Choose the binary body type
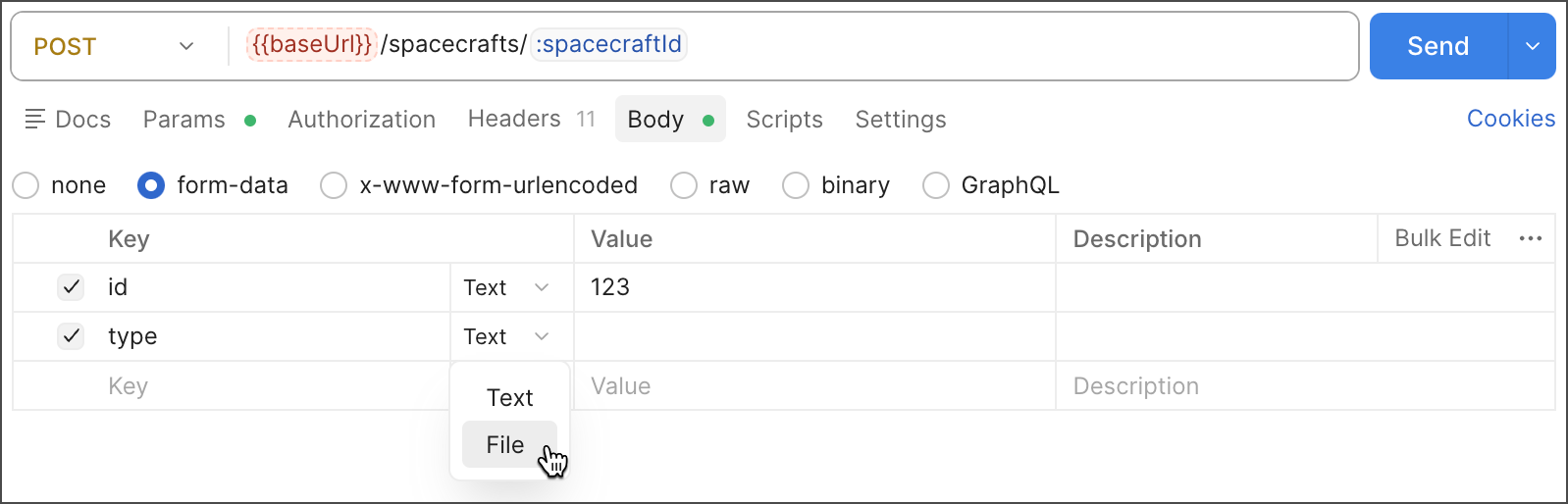This screenshot has height=504, width=1568. click(x=796, y=185)
